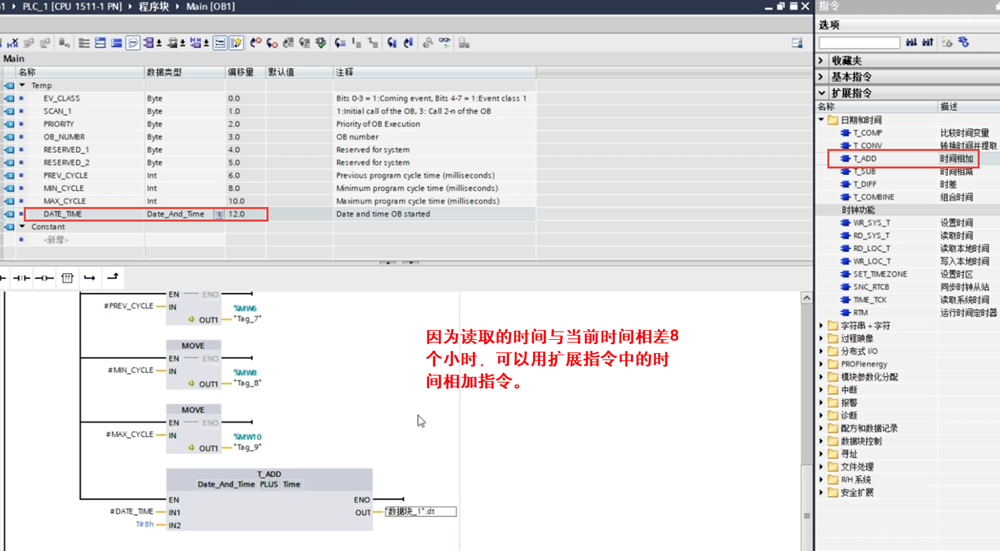
Task: Click the instruction search input field
Action: point(859,42)
